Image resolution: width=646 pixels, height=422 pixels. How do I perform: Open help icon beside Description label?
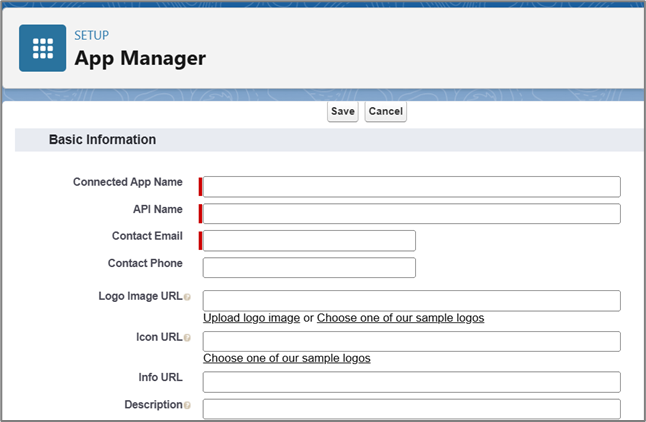pos(187,406)
